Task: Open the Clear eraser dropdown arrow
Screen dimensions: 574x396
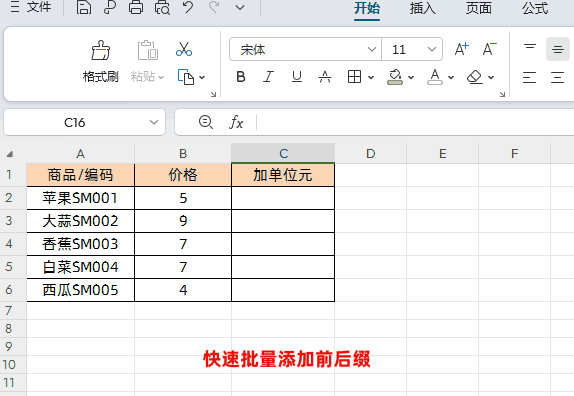Action: click(x=491, y=77)
